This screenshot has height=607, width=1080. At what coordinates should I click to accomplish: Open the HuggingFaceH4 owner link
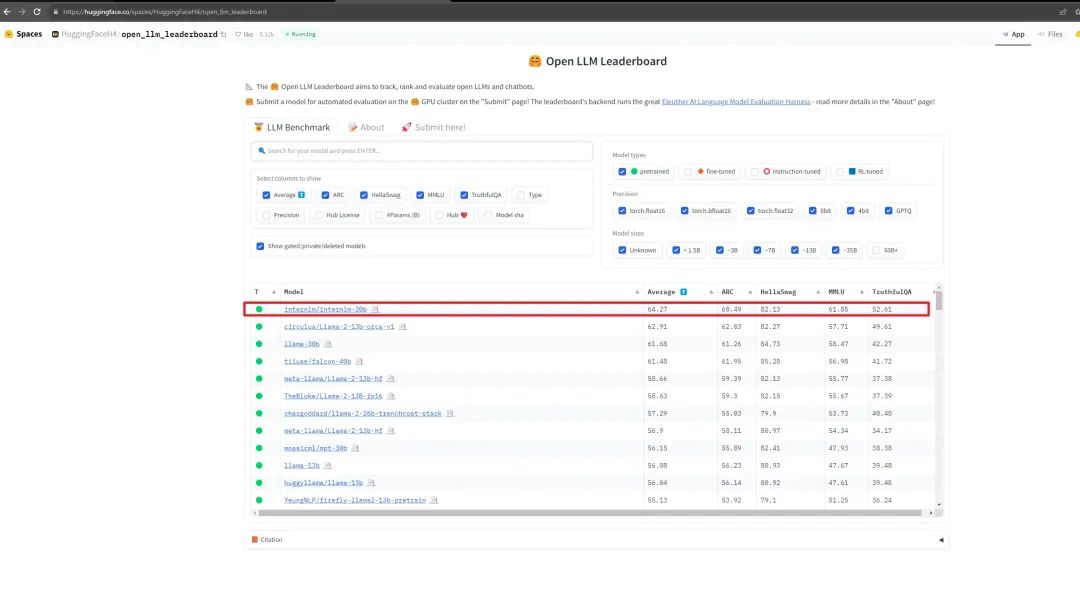pos(89,34)
